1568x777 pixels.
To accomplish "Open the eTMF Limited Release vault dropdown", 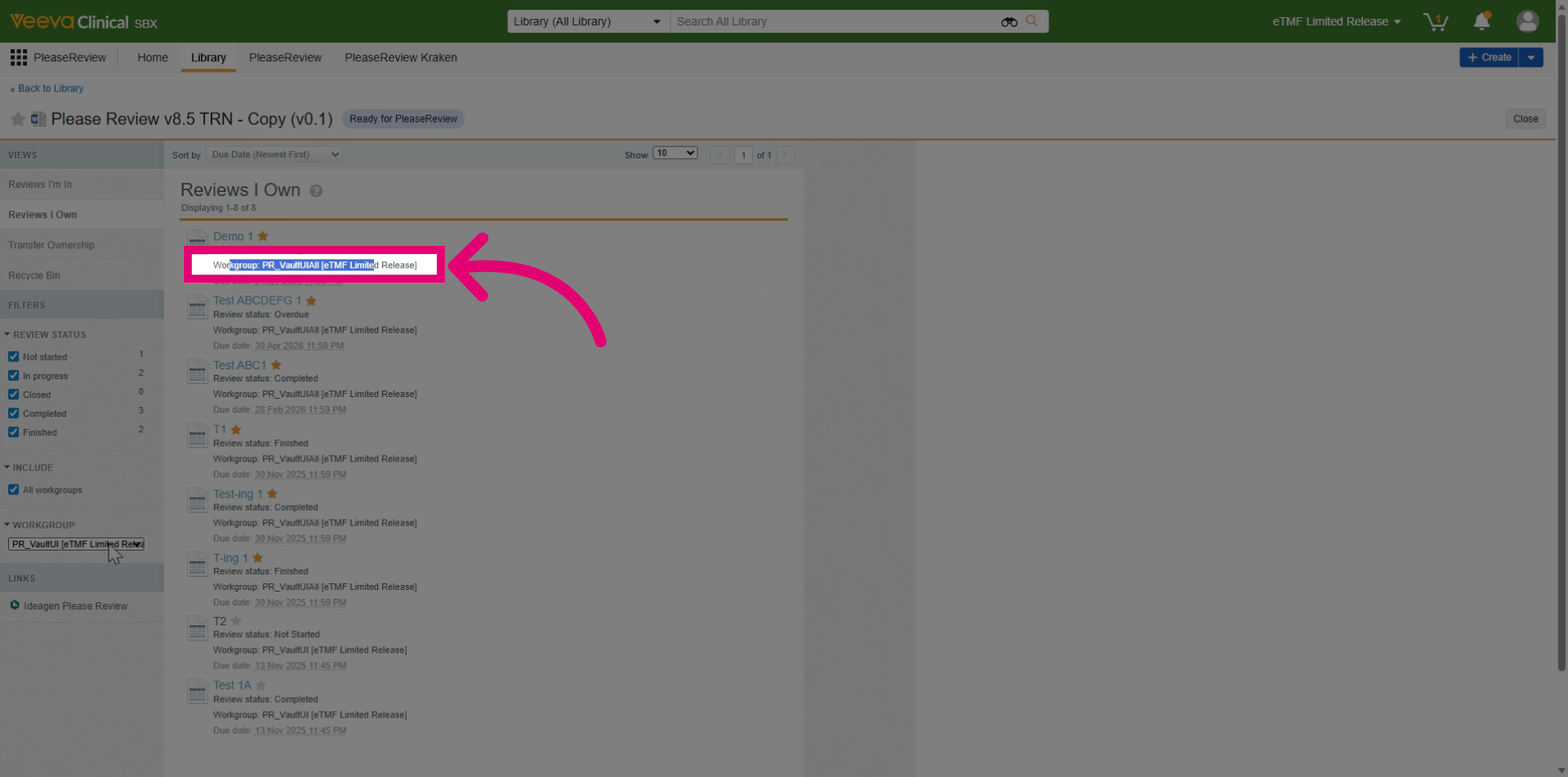I will coord(1336,21).
